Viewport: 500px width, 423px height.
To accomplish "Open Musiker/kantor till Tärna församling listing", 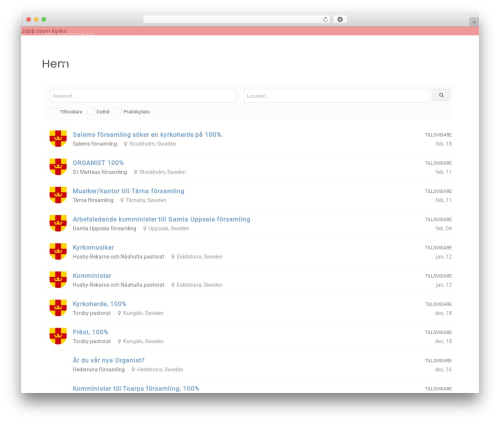I will (128, 191).
